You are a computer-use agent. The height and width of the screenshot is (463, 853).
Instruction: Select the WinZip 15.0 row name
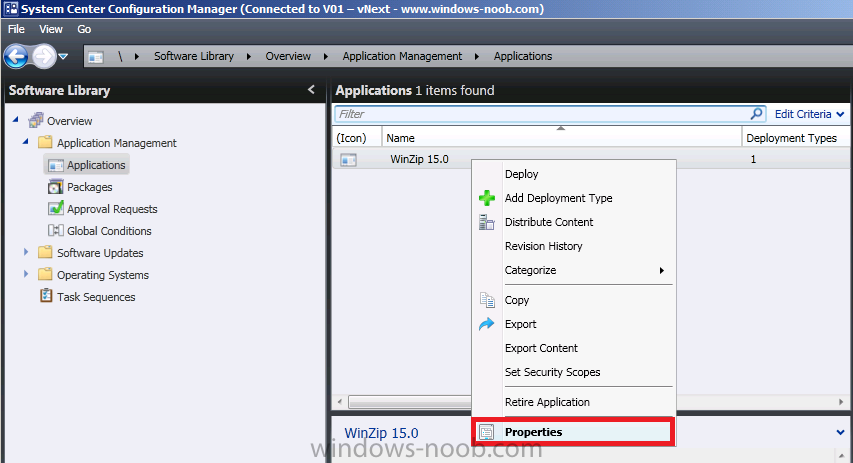pyautogui.click(x=419, y=159)
